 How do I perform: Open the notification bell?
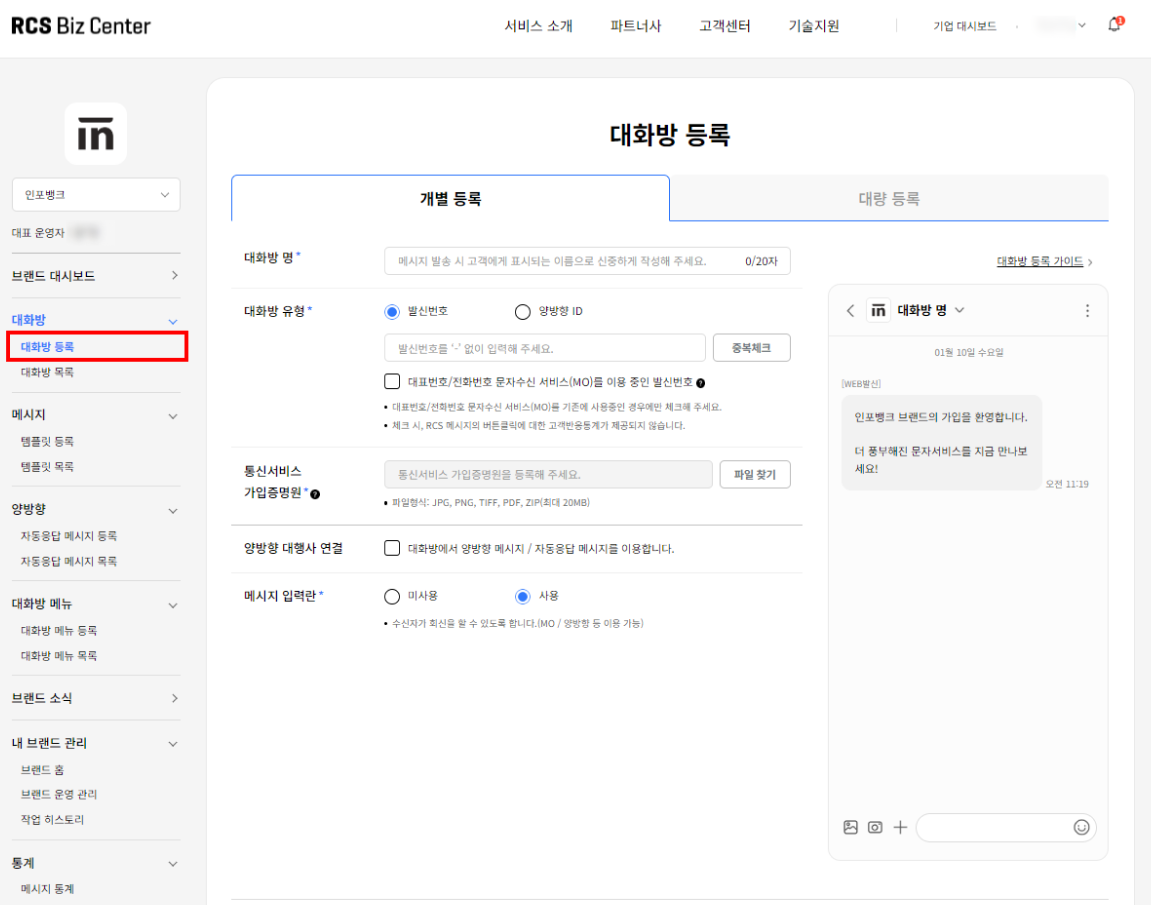click(x=1114, y=25)
